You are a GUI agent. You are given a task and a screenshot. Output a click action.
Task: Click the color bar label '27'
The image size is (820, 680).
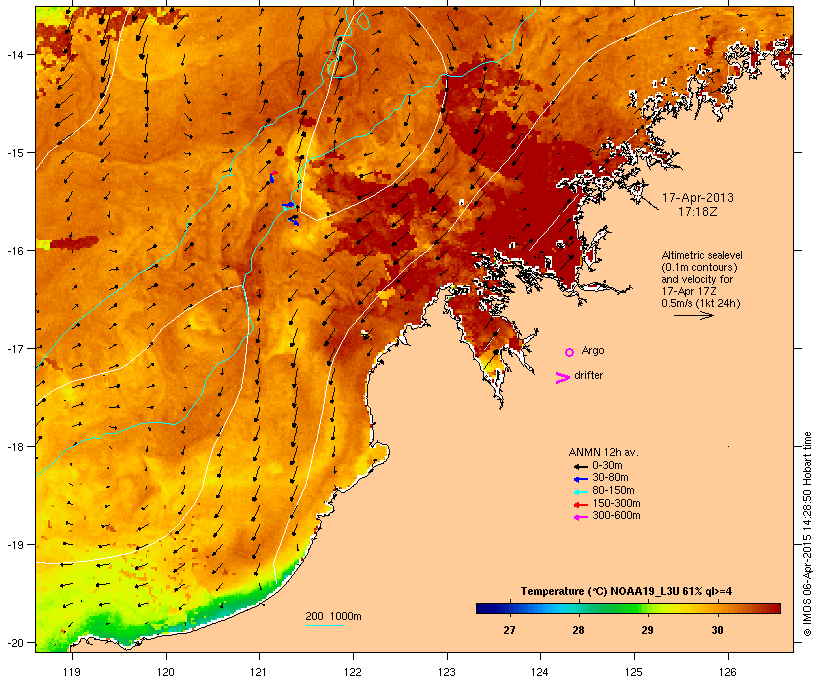pos(509,630)
